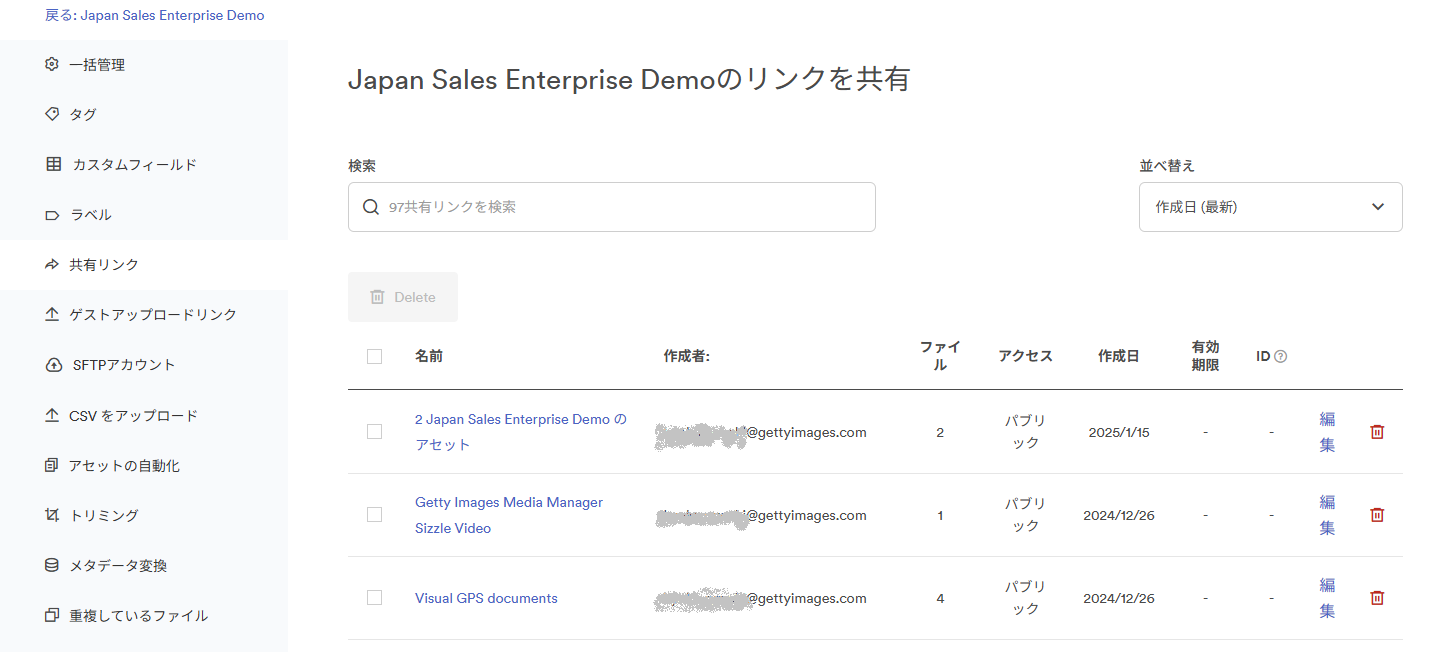Click the duplicate icon beside 重複しているファイル
1435x652 pixels.
point(52,615)
